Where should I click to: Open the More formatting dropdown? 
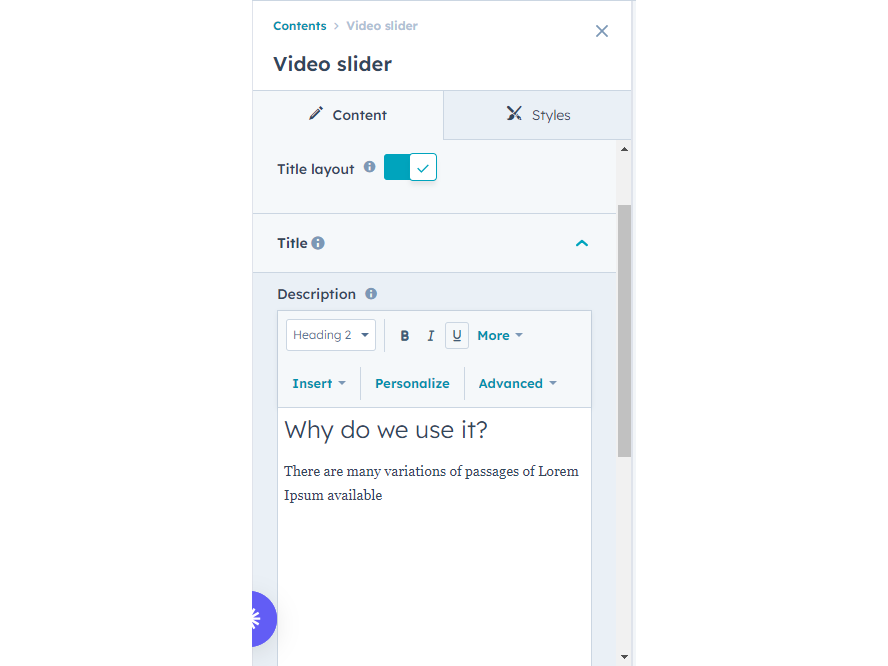(x=500, y=335)
